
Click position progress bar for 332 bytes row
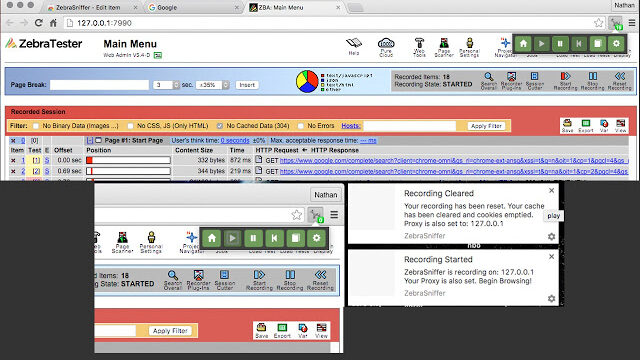tap(128, 160)
